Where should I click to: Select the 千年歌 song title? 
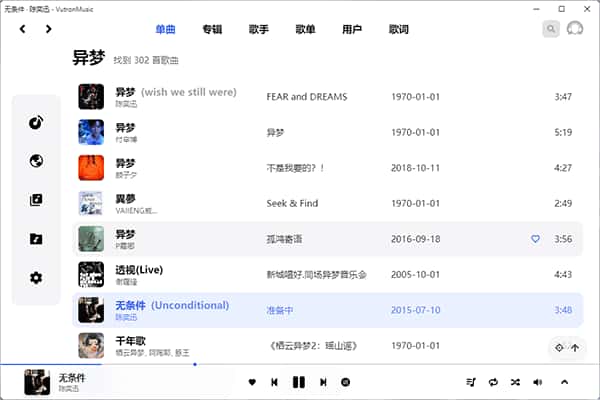(130, 341)
